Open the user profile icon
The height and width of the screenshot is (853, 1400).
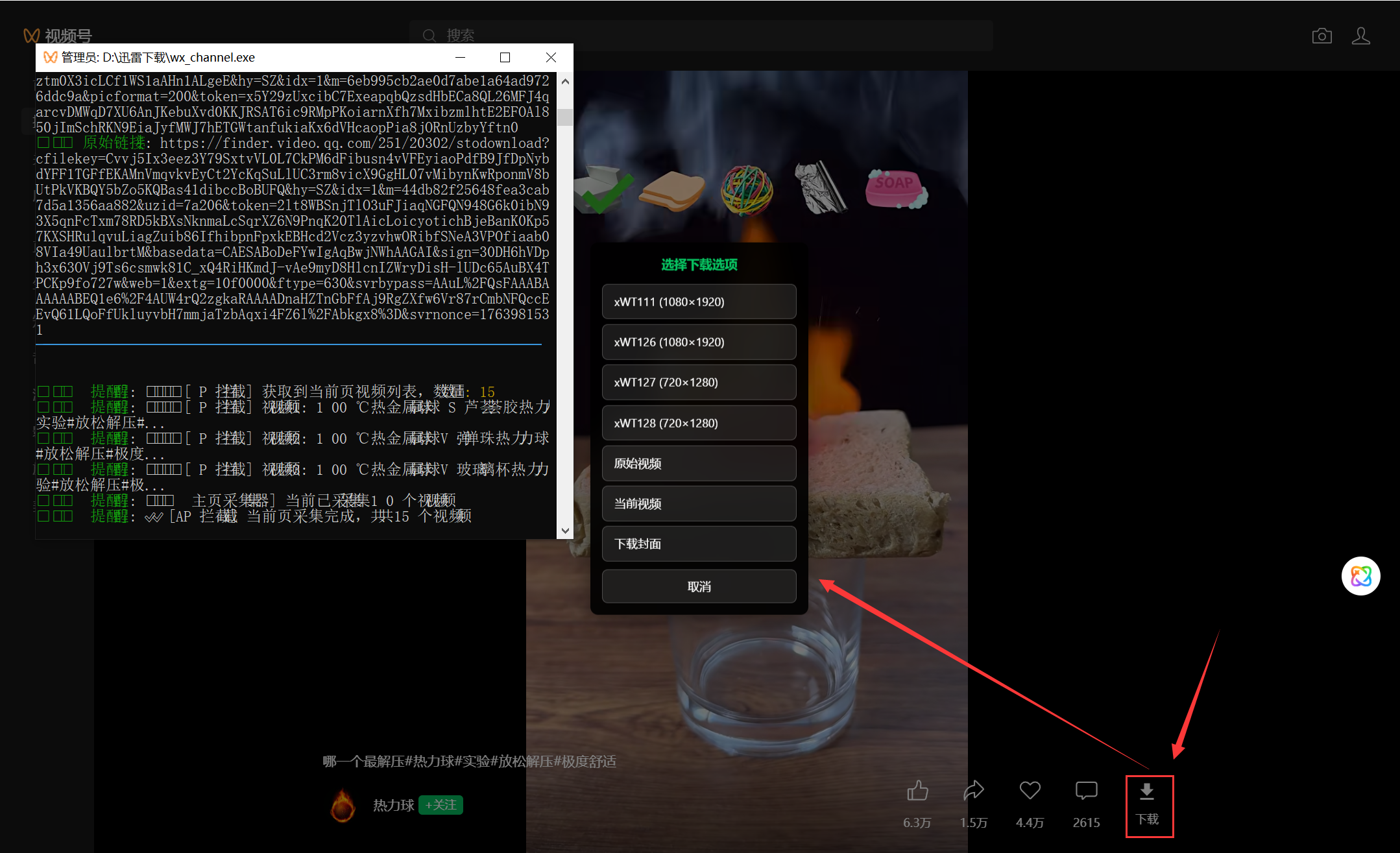coord(1360,36)
